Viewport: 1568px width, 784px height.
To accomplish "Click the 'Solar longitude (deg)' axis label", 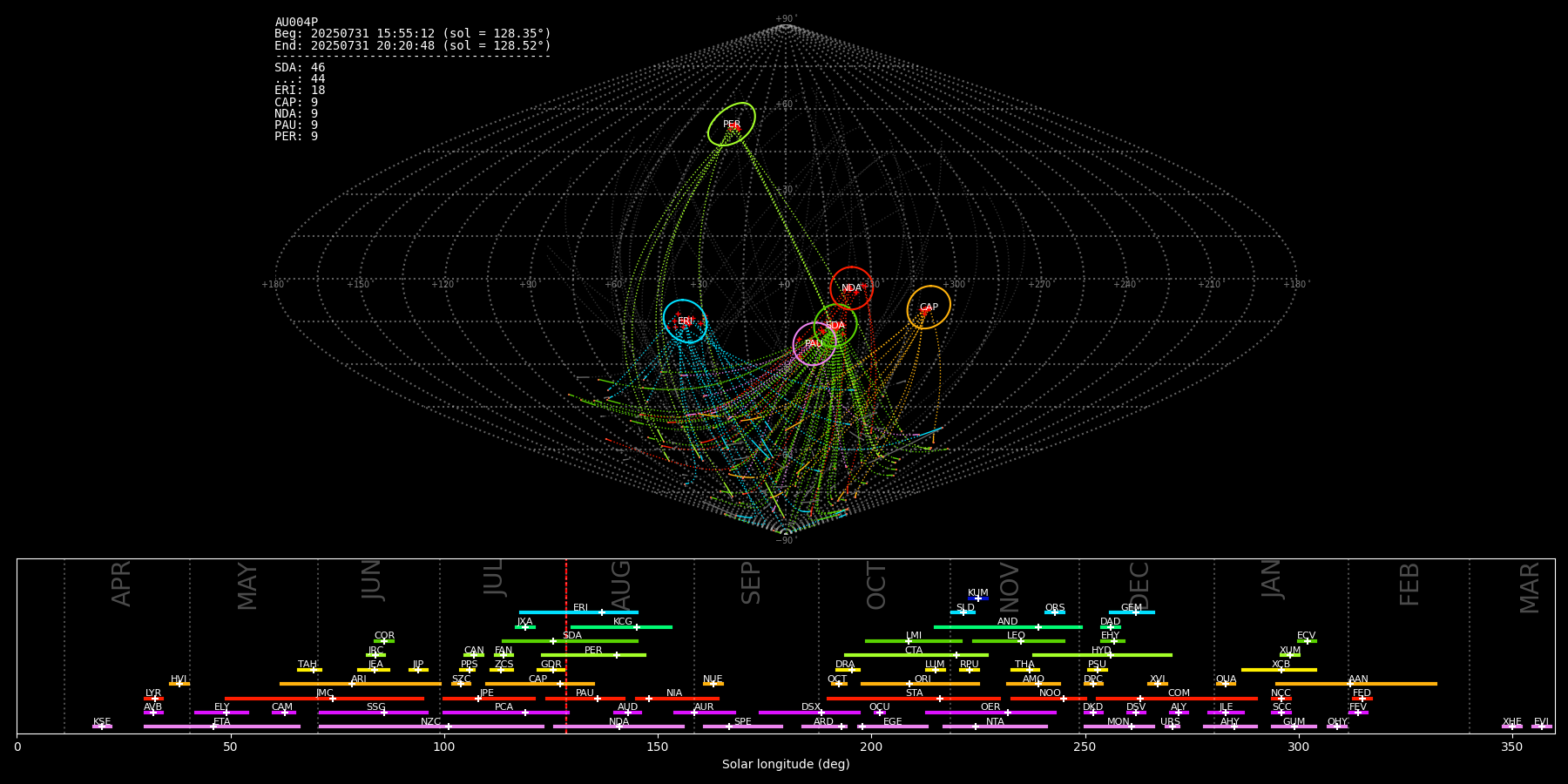I will coord(786,764).
